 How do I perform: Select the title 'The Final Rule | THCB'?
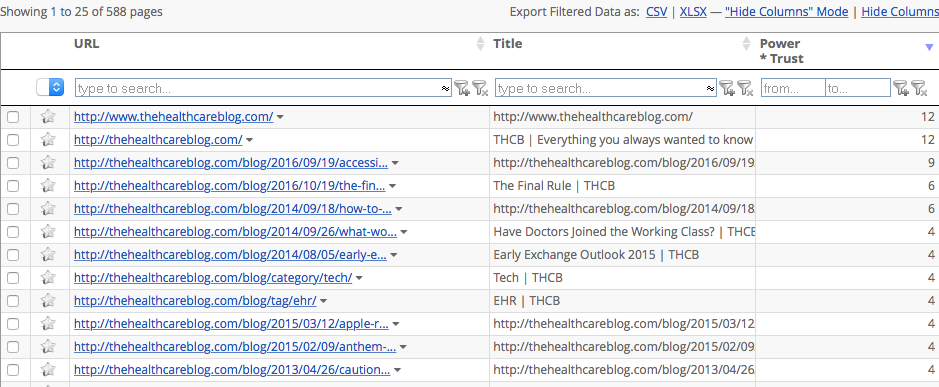(x=554, y=186)
